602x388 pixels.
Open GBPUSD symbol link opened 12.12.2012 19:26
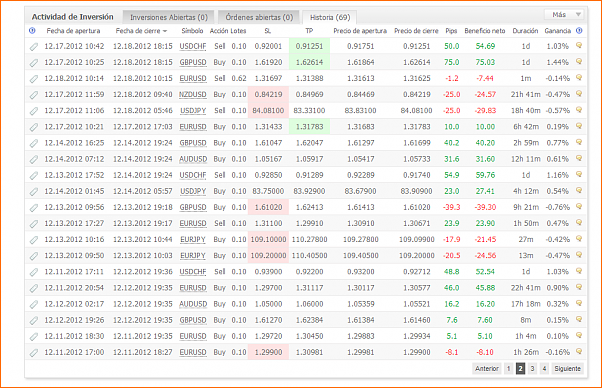(193, 320)
